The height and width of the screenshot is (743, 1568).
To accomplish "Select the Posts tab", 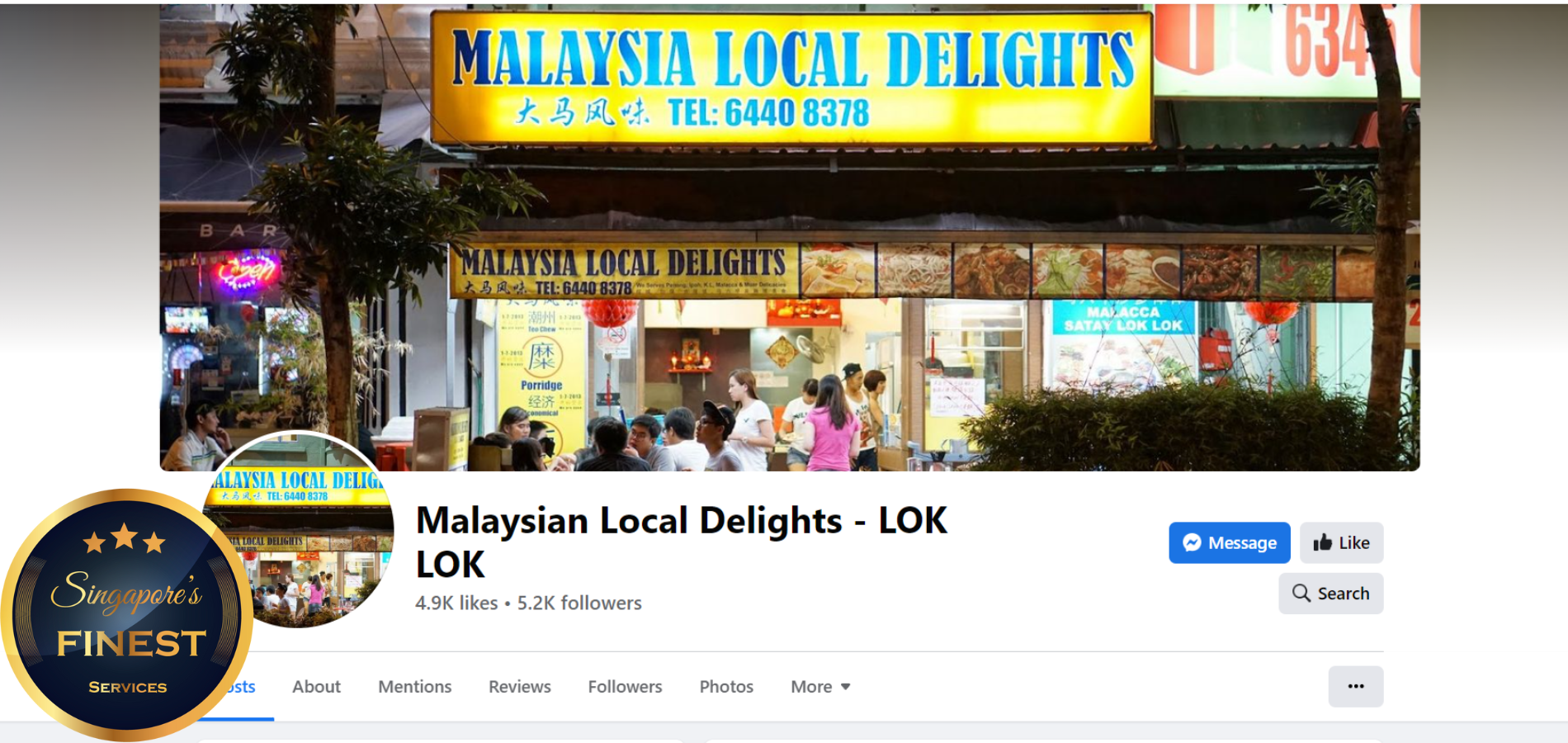I will tap(243, 687).
